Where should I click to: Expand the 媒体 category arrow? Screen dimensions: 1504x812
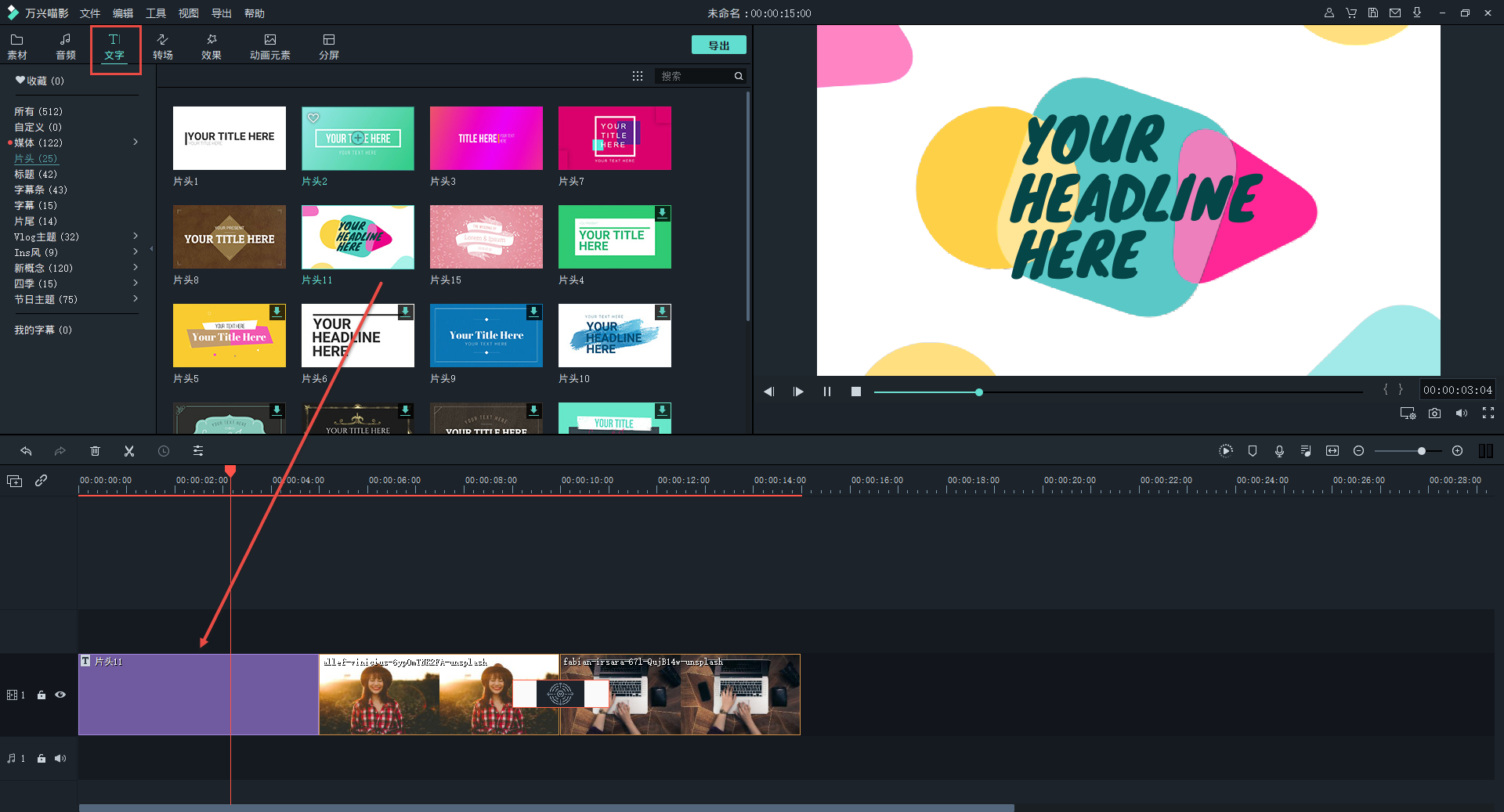[x=135, y=143]
